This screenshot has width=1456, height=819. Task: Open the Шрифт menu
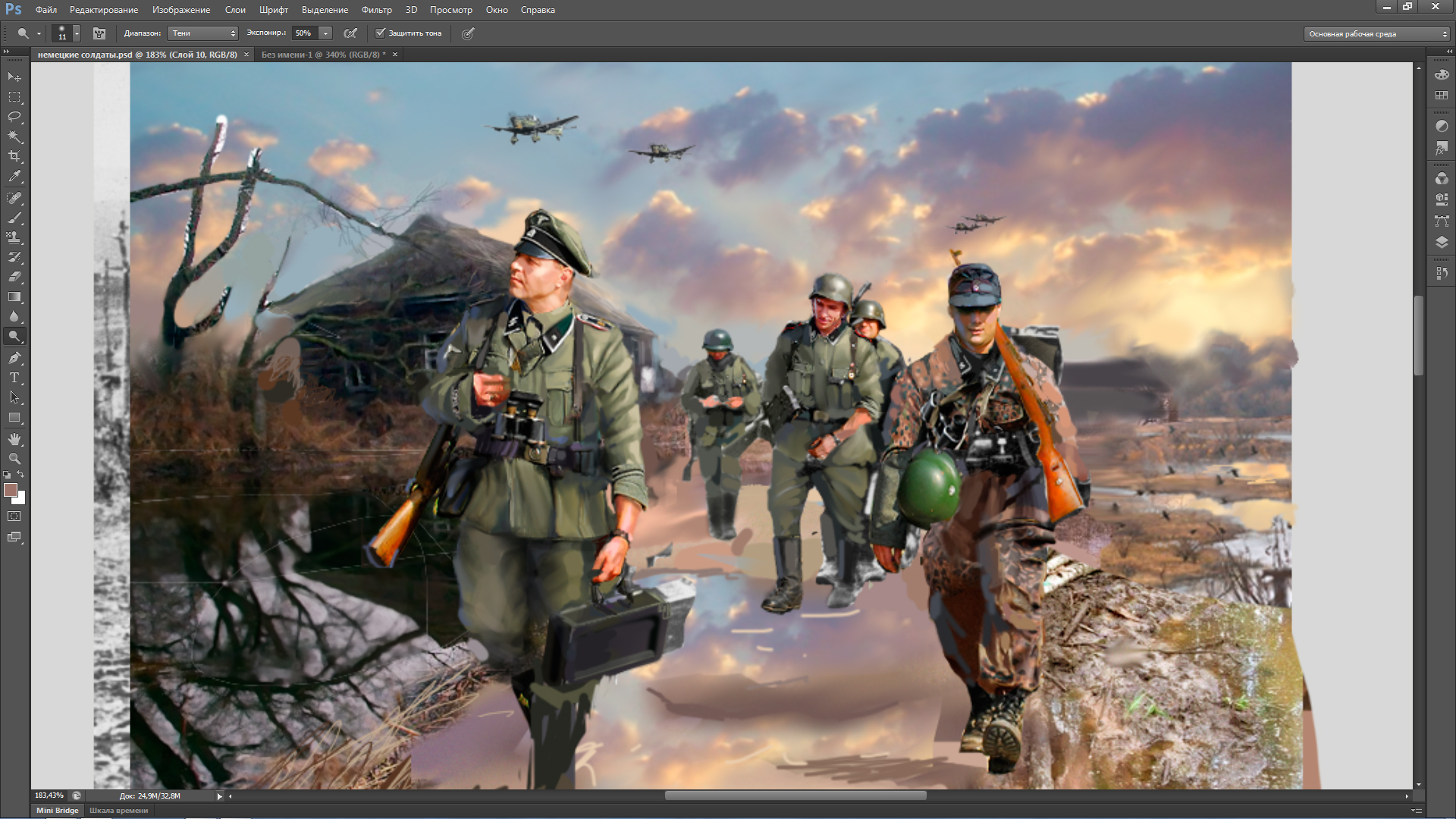[274, 10]
